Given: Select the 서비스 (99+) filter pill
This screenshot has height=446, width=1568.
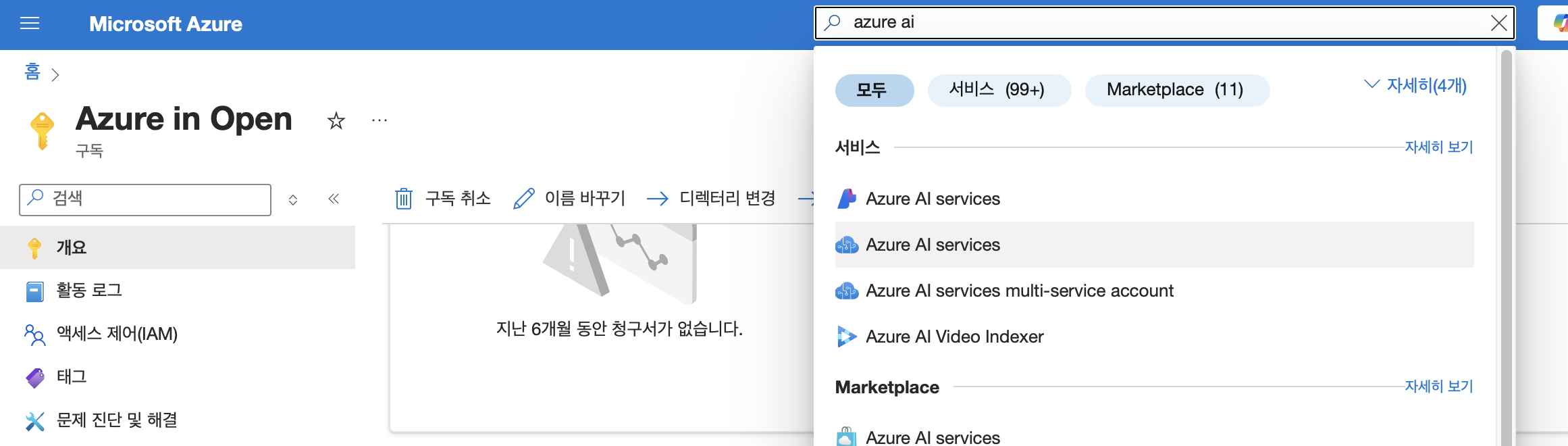Looking at the screenshot, I should point(999,90).
